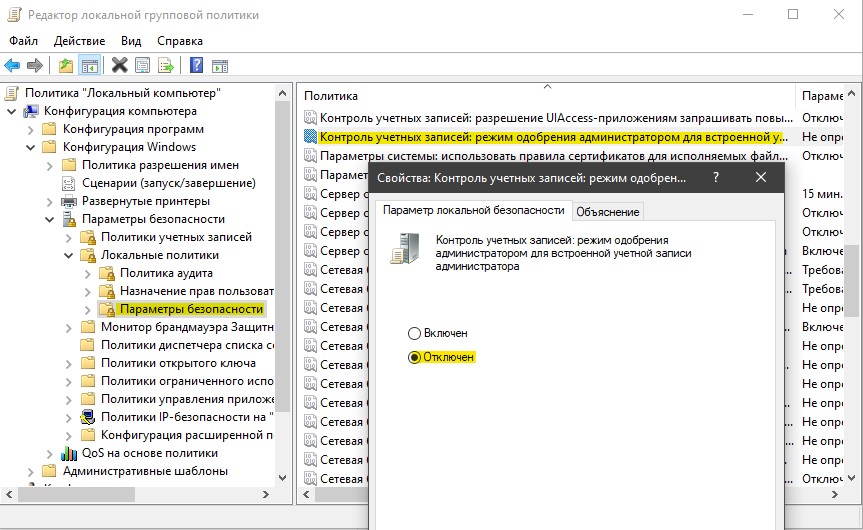
Task: Click the policy icon beside UIAccess row
Action: [310, 118]
